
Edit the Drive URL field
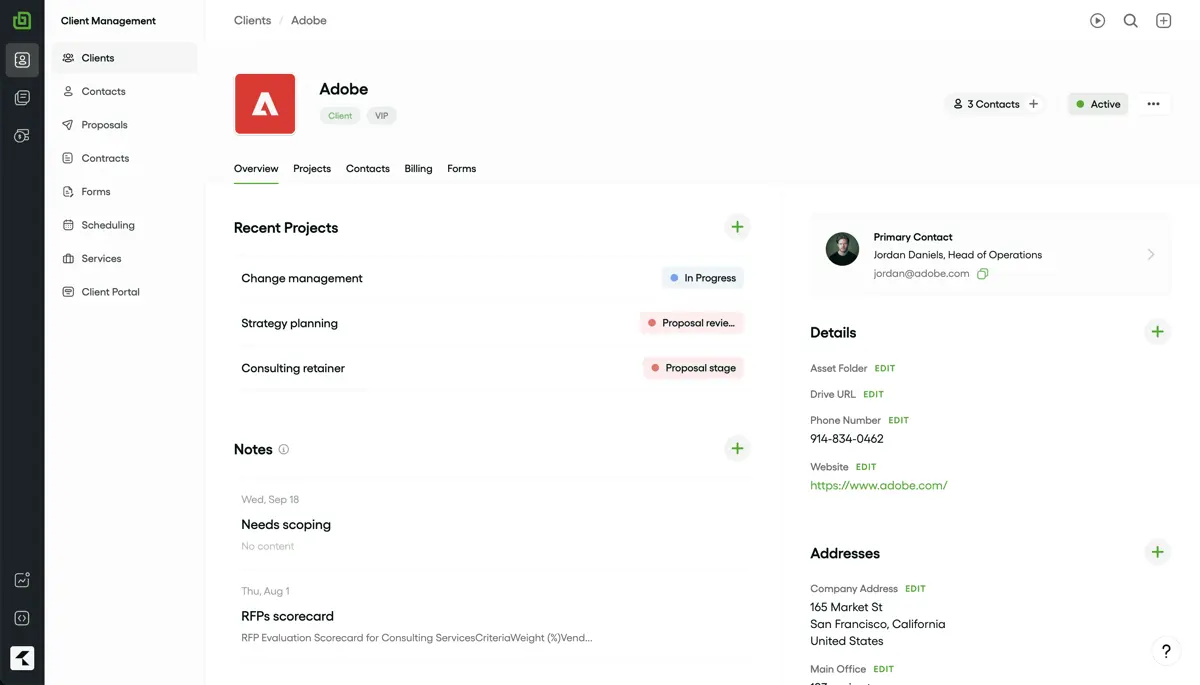pyautogui.click(x=873, y=395)
